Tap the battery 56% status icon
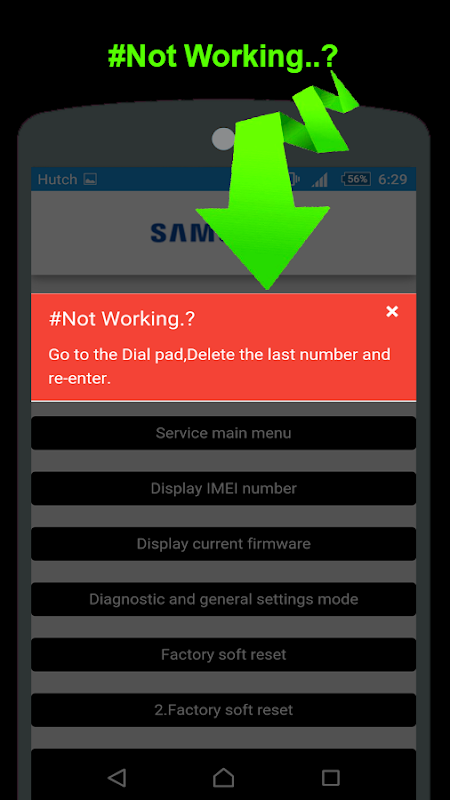This screenshot has width=450, height=800. [356, 179]
